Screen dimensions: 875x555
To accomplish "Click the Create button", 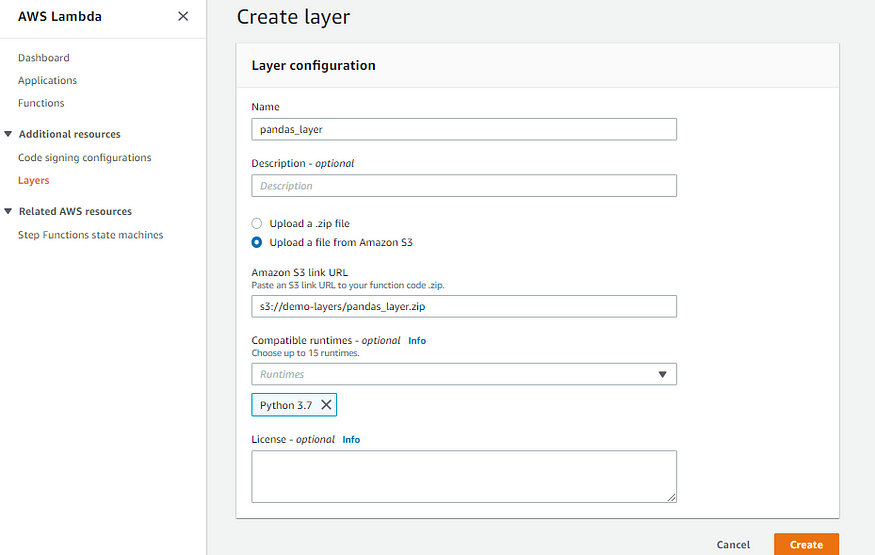I will click(x=806, y=544).
